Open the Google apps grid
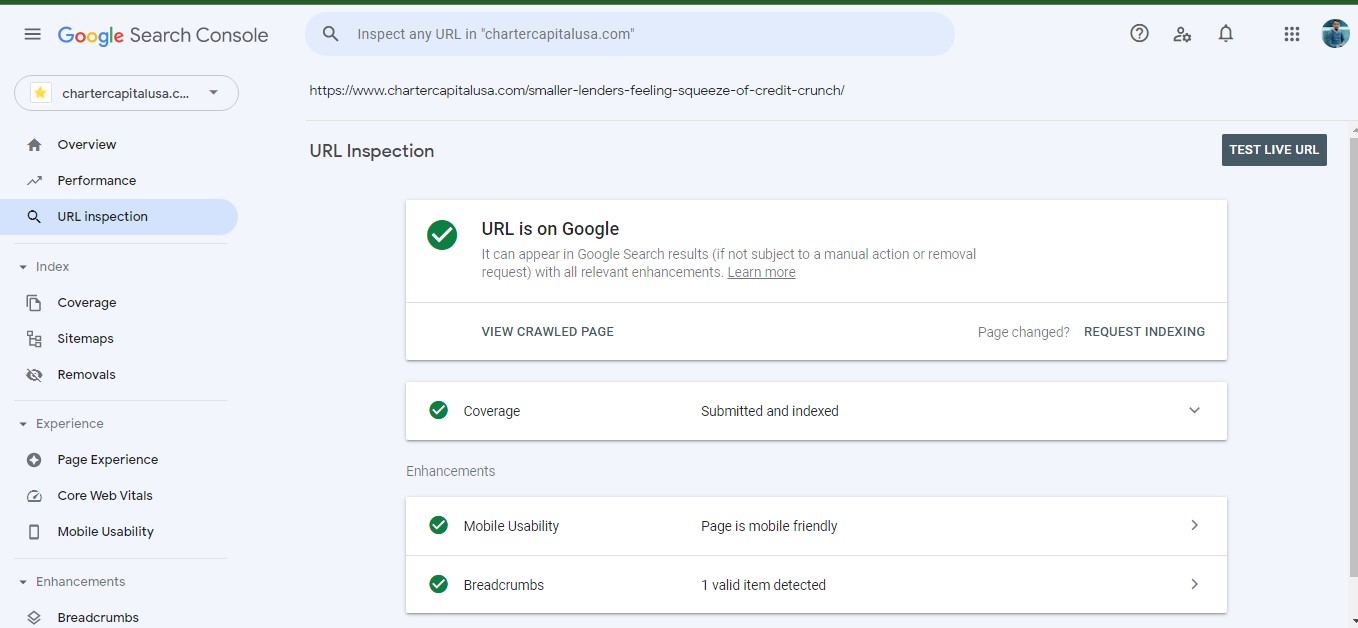Image resolution: width=1358 pixels, height=628 pixels. (x=1291, y=34)
